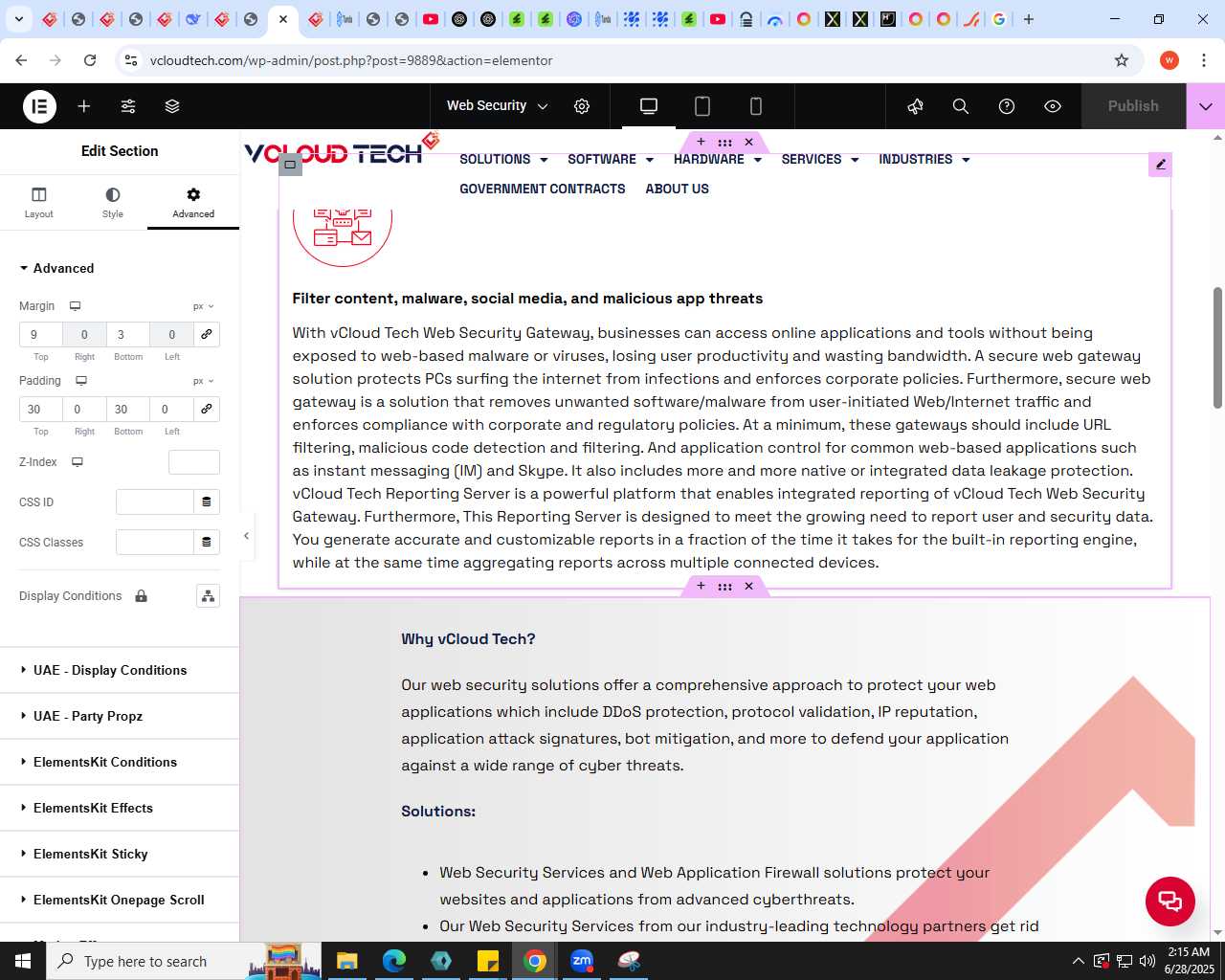Open What's New megaphone icon

pos(916,106)
